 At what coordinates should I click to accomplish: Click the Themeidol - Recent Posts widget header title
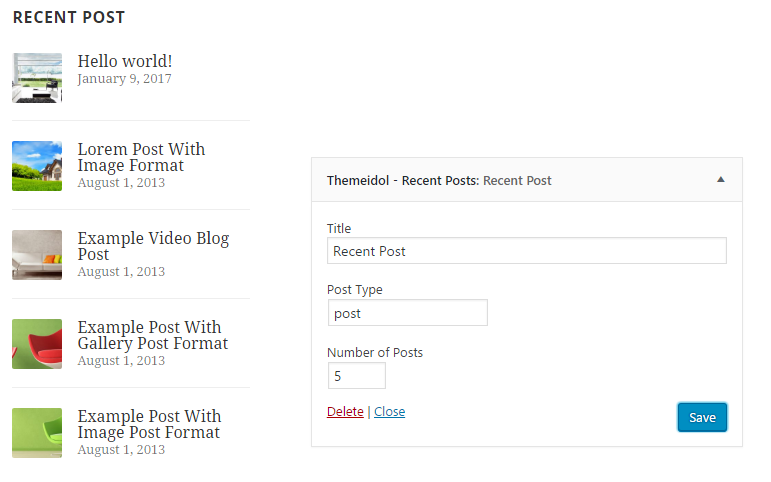[439, 181]
